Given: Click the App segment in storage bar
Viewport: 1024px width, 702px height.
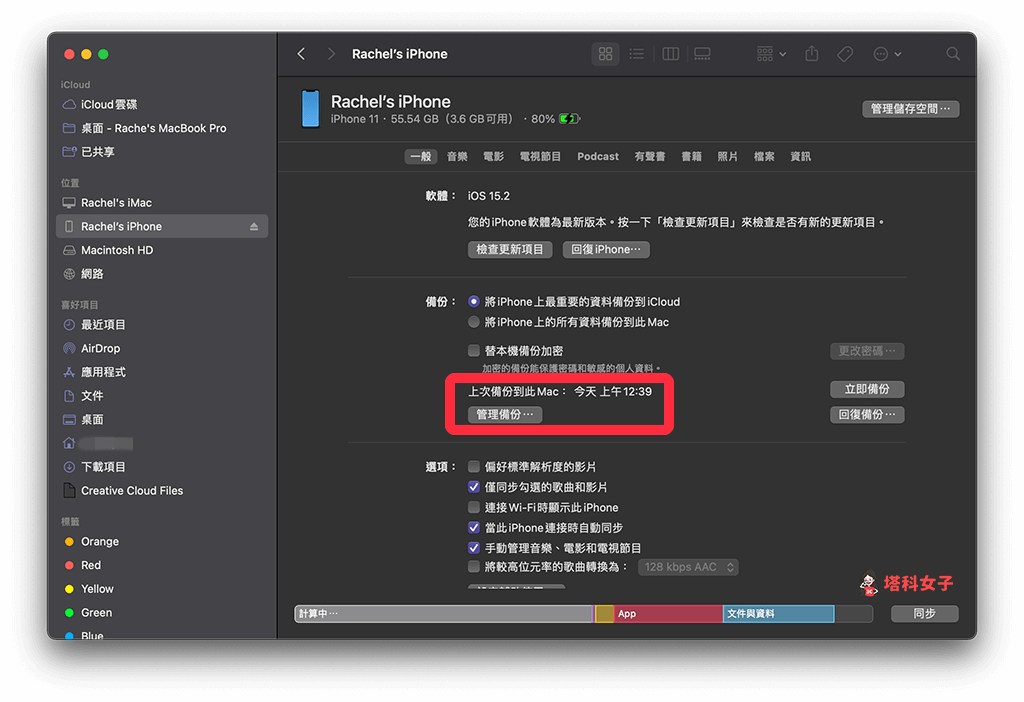Looking at the screenshot, I should click(x=668, y=614).
